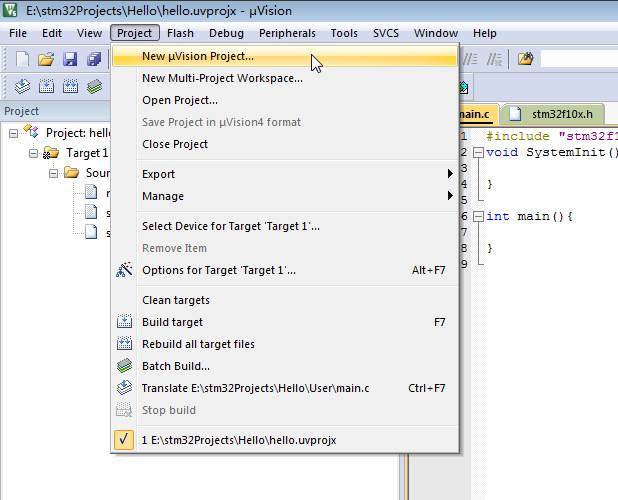Click the Build toolbar icon
618x500 pixels.
(x=47, y=86)
